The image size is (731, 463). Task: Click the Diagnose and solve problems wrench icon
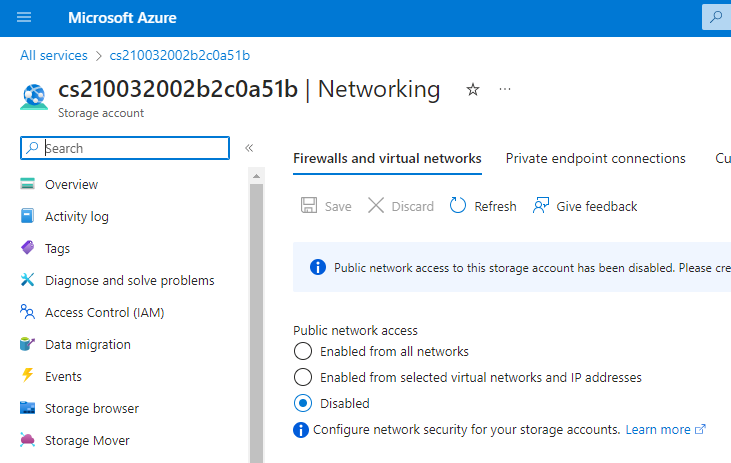(28, 280)
